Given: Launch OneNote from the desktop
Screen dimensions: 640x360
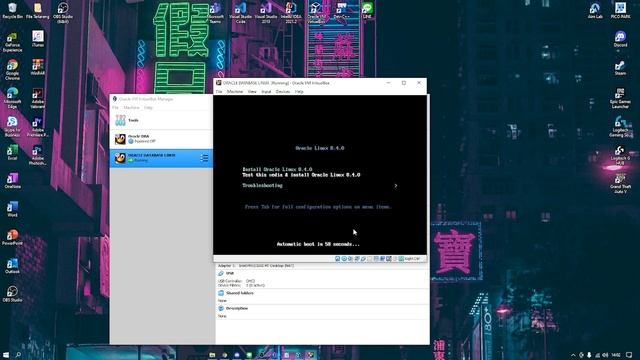Looking at the screenshot, I should (12, 180).
